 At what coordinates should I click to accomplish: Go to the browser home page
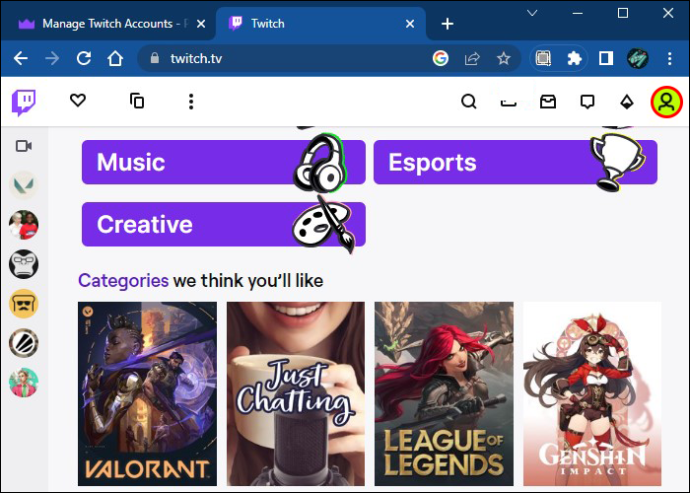coord(115,58)
